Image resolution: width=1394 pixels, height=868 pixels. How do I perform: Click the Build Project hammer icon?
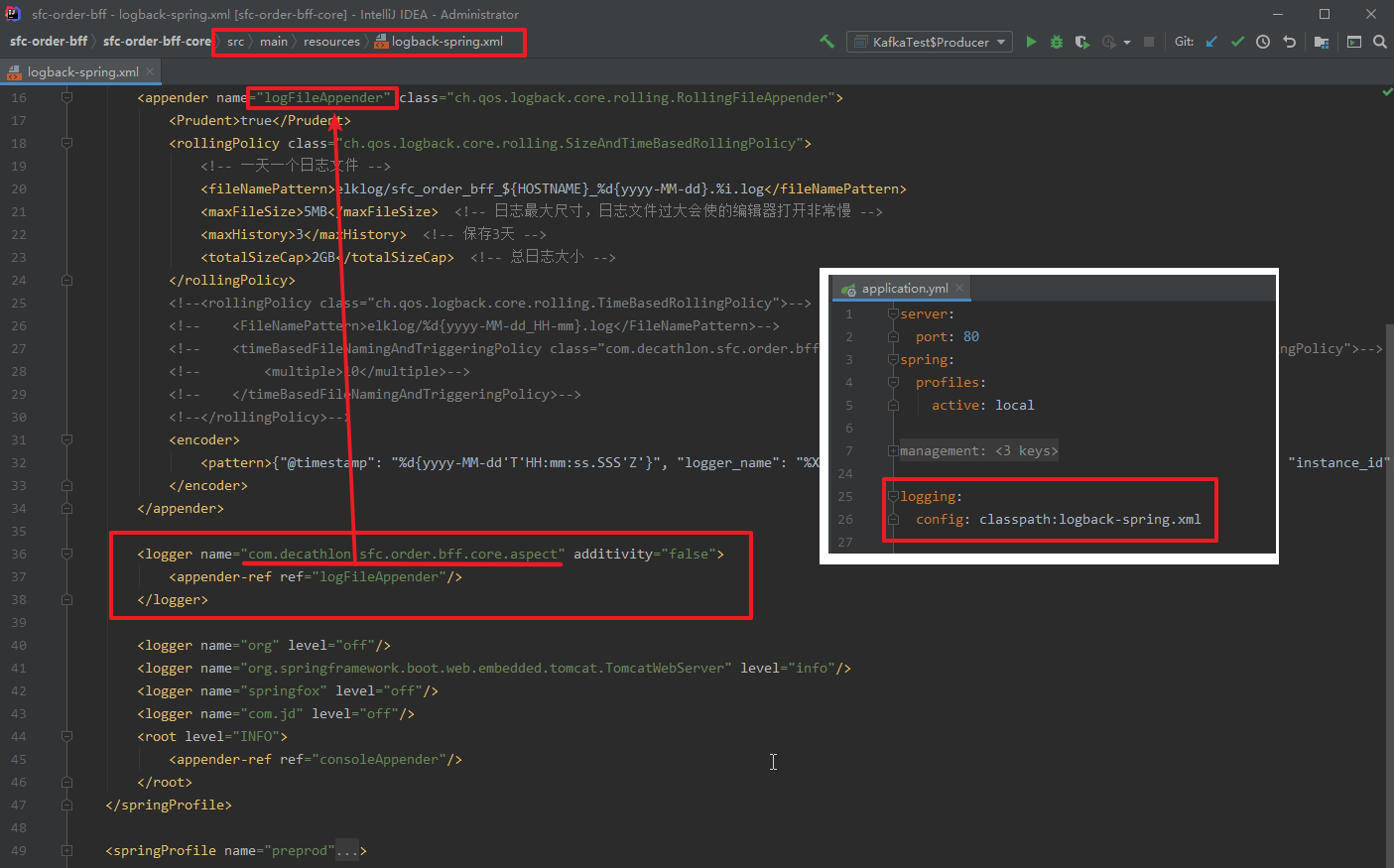click(826, 42)
